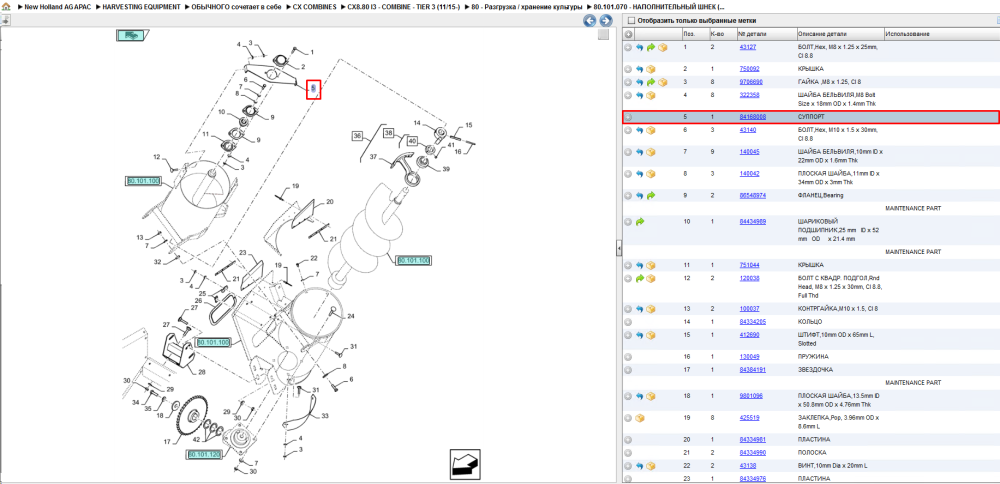1000x484 pixels.
Task: Navigate to next diagram with right arrow
Action: tap(605, 20)
